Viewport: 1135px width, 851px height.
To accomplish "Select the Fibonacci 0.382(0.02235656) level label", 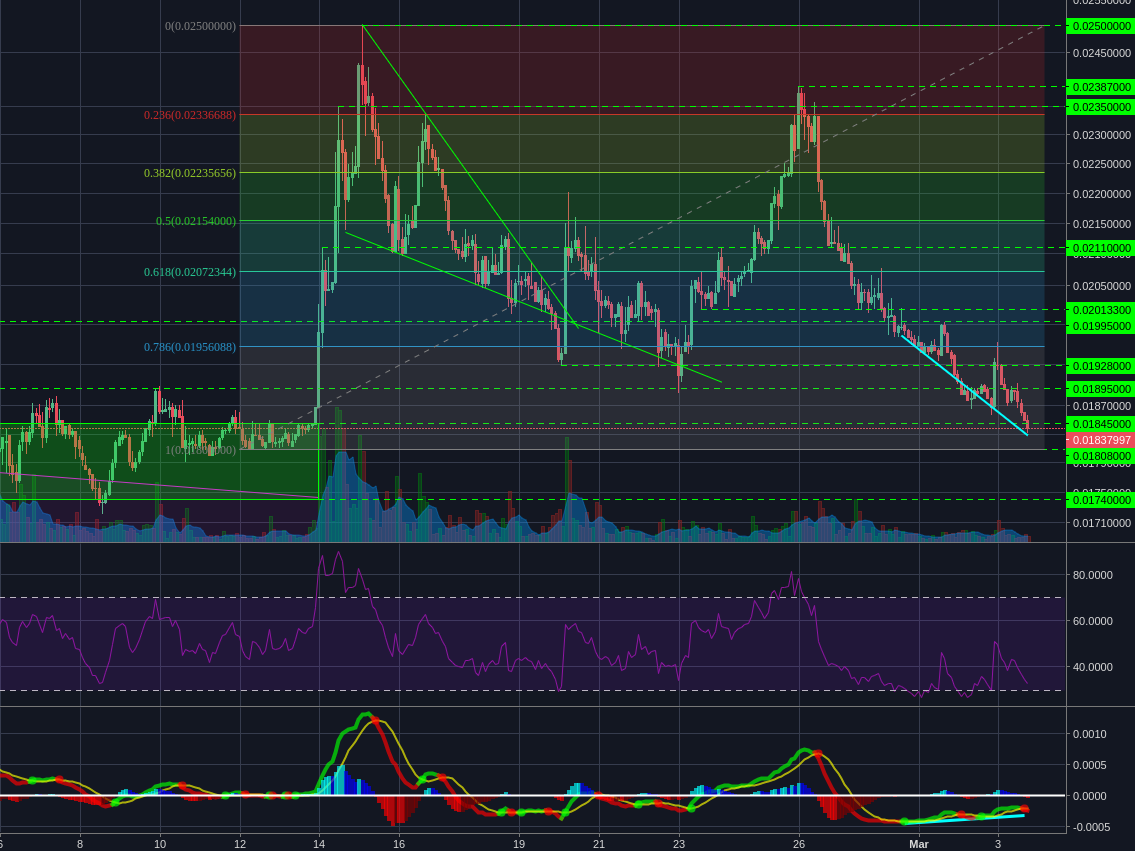I will coord(190,173).
